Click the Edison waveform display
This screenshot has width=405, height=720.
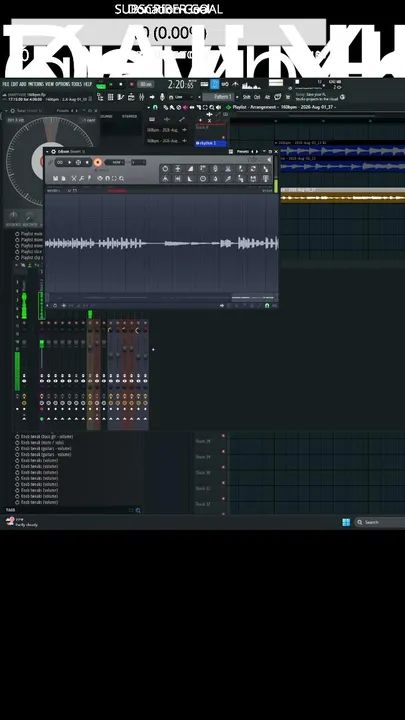click(x=162, y=243)
